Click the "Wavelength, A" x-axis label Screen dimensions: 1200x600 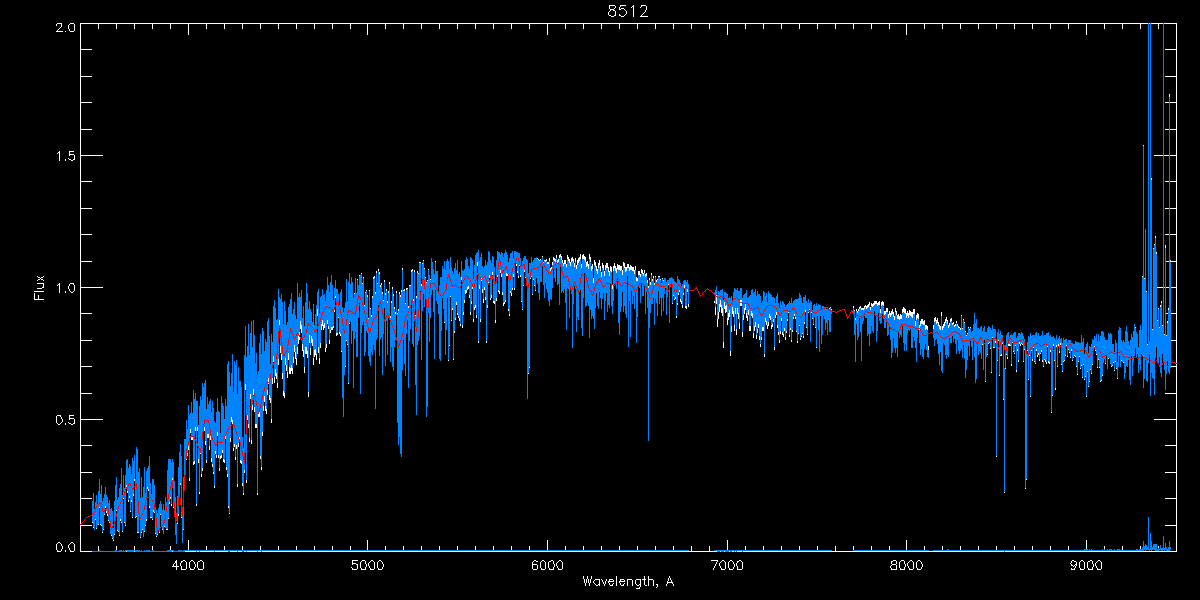[626, 581]
